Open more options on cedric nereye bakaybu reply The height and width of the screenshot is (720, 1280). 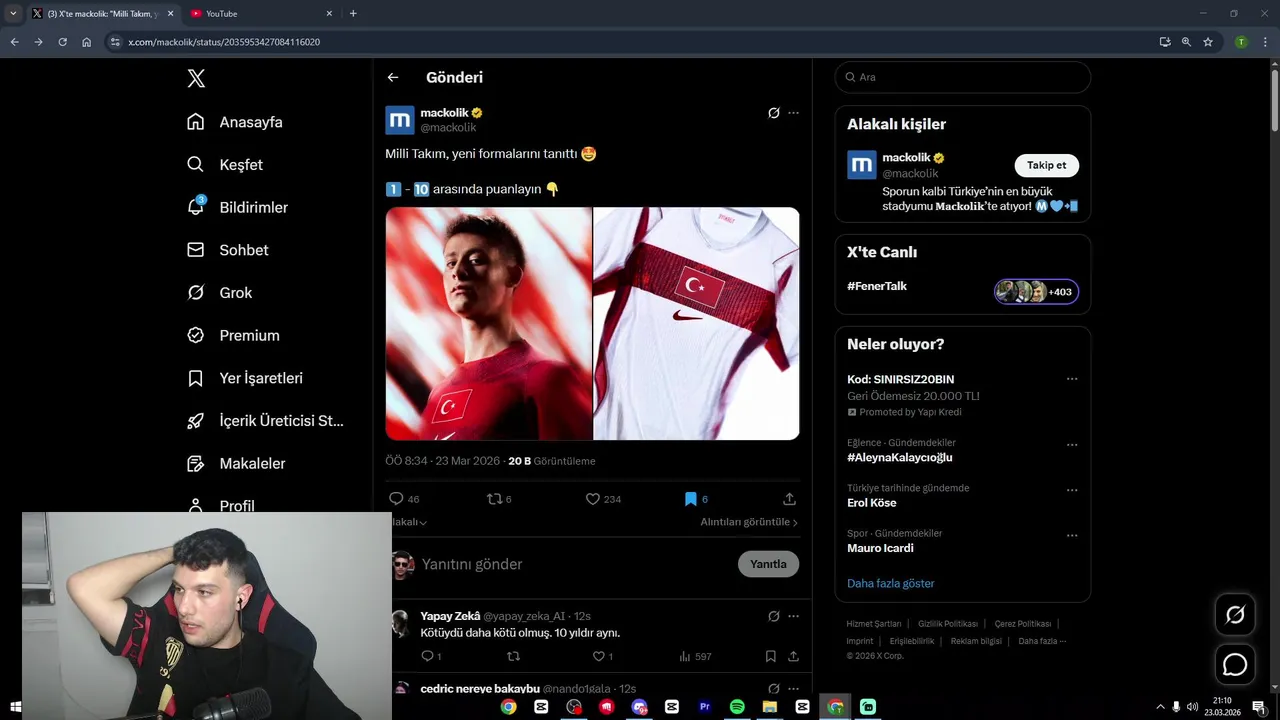793,689
